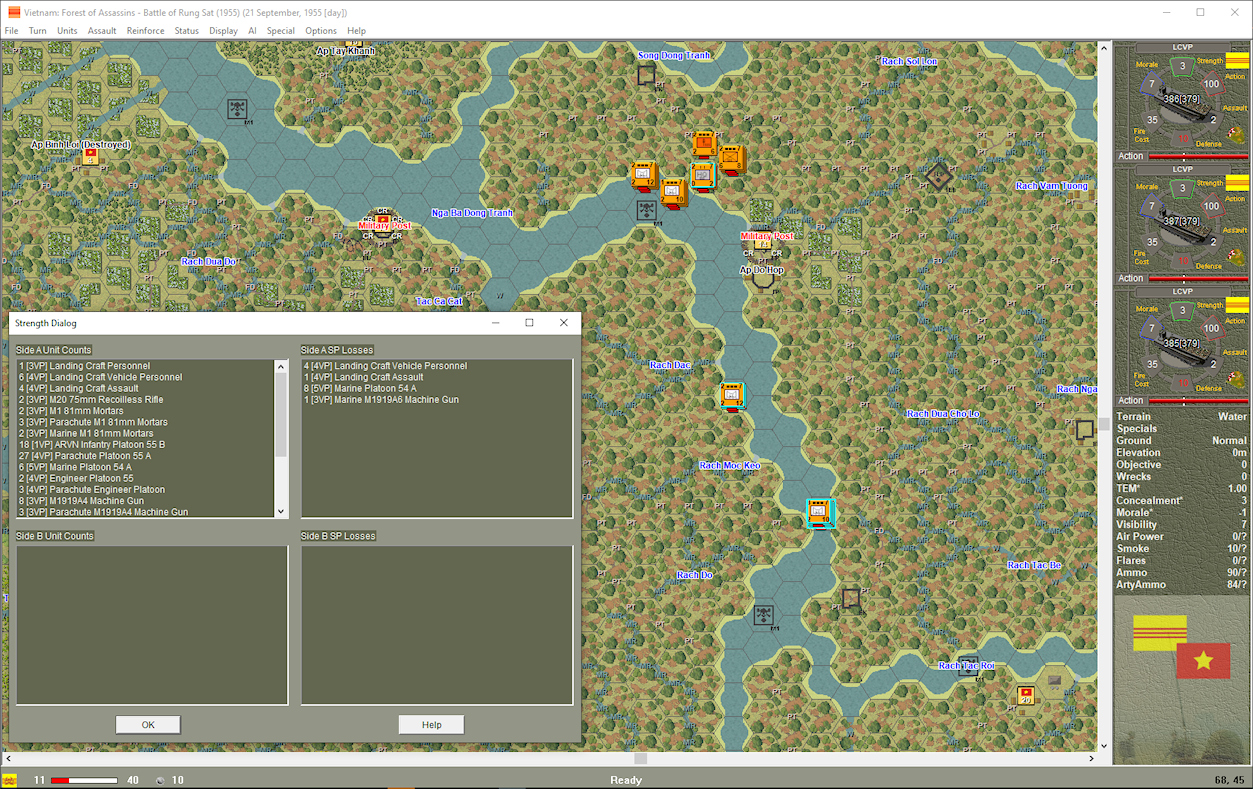Image resolution: width=1253 pixels, height=789 pixels.
Task: Open the AI menu
Action: 252,31
